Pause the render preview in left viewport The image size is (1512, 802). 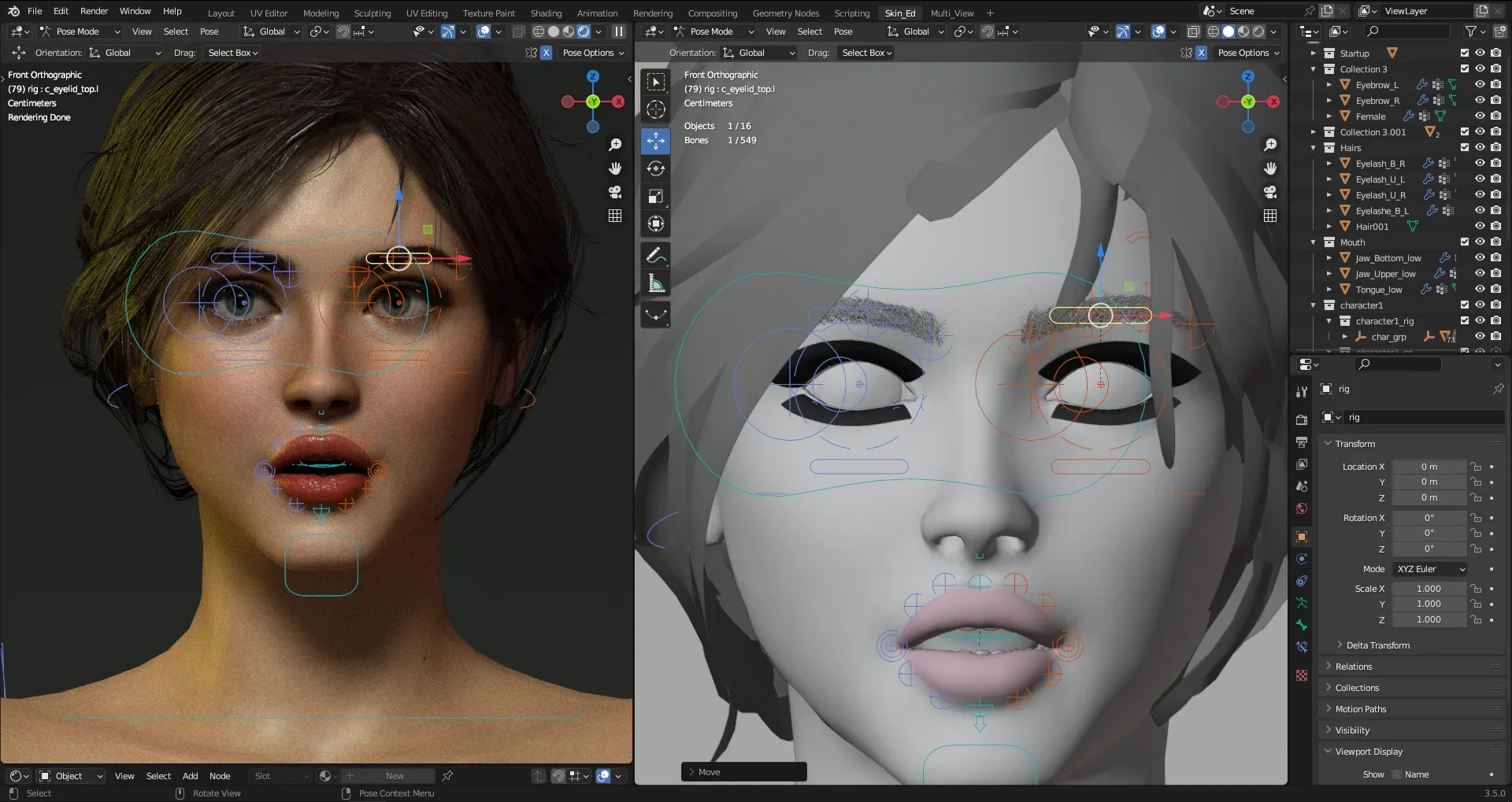tap(619, 31)
